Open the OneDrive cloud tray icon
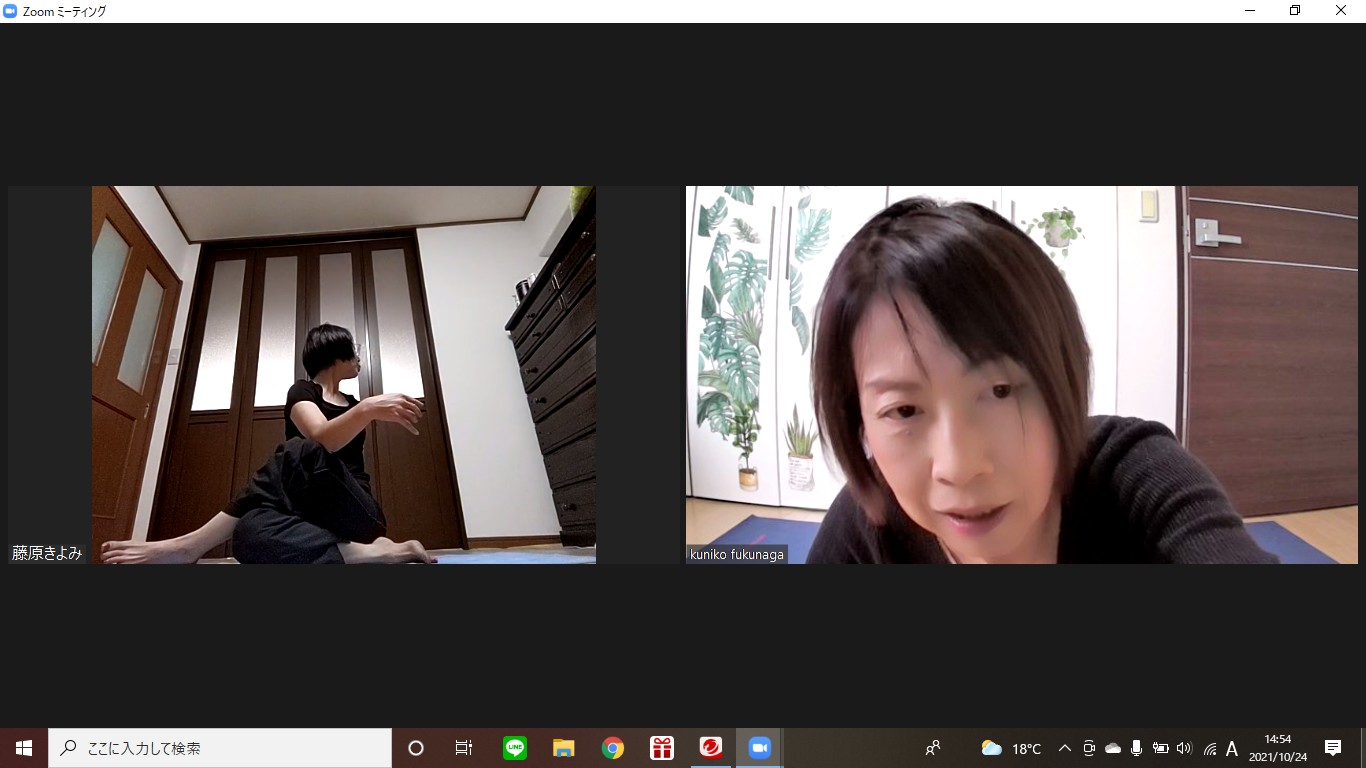 [x=1113, y=748]
